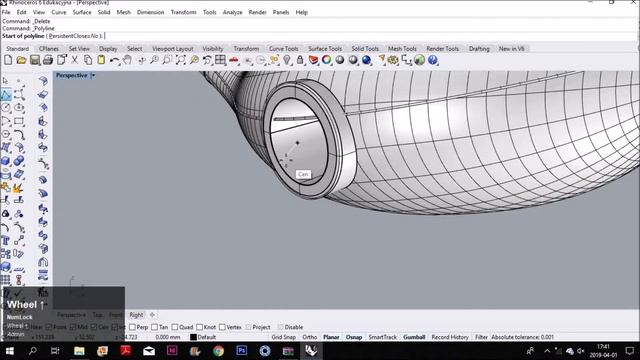Click the black Default layer color swatch
This screenshot has width=640, height=360.
tap(193, 337)
